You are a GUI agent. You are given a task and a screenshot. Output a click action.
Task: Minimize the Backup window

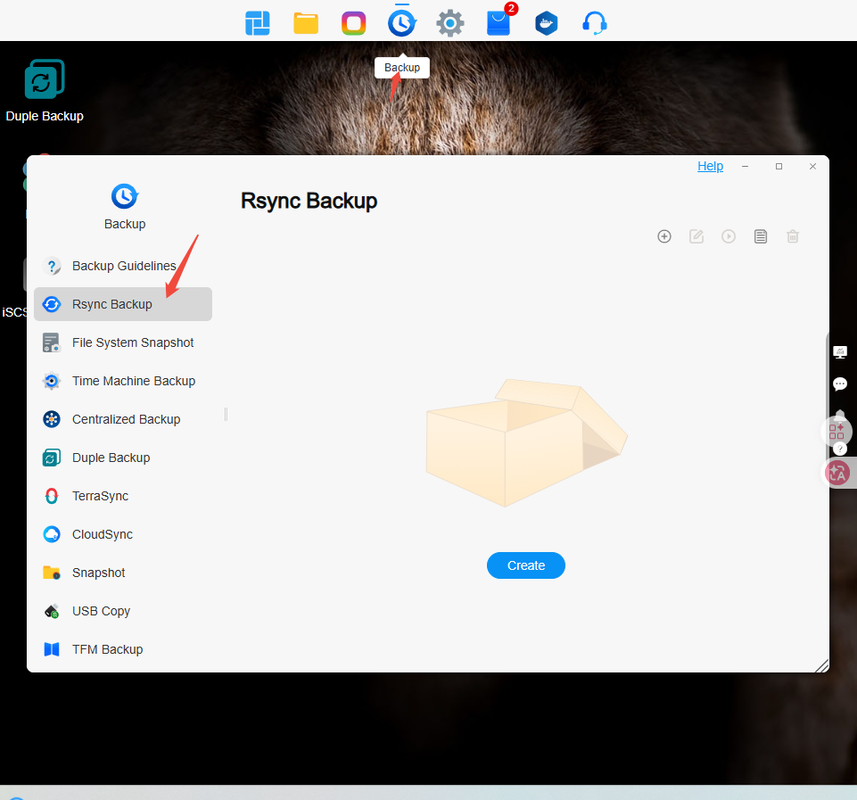745,166
